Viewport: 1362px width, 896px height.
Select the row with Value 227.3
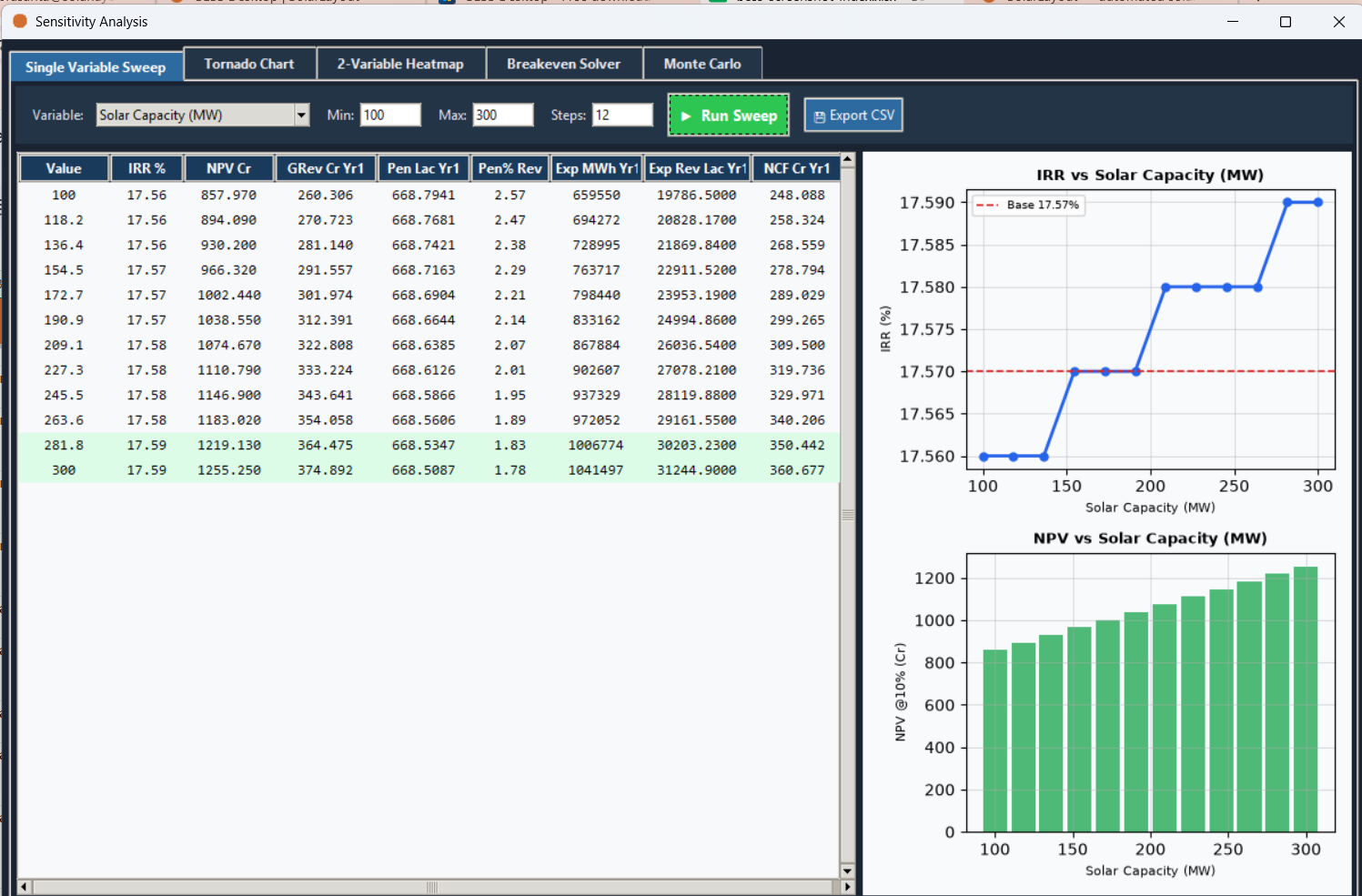429,370
